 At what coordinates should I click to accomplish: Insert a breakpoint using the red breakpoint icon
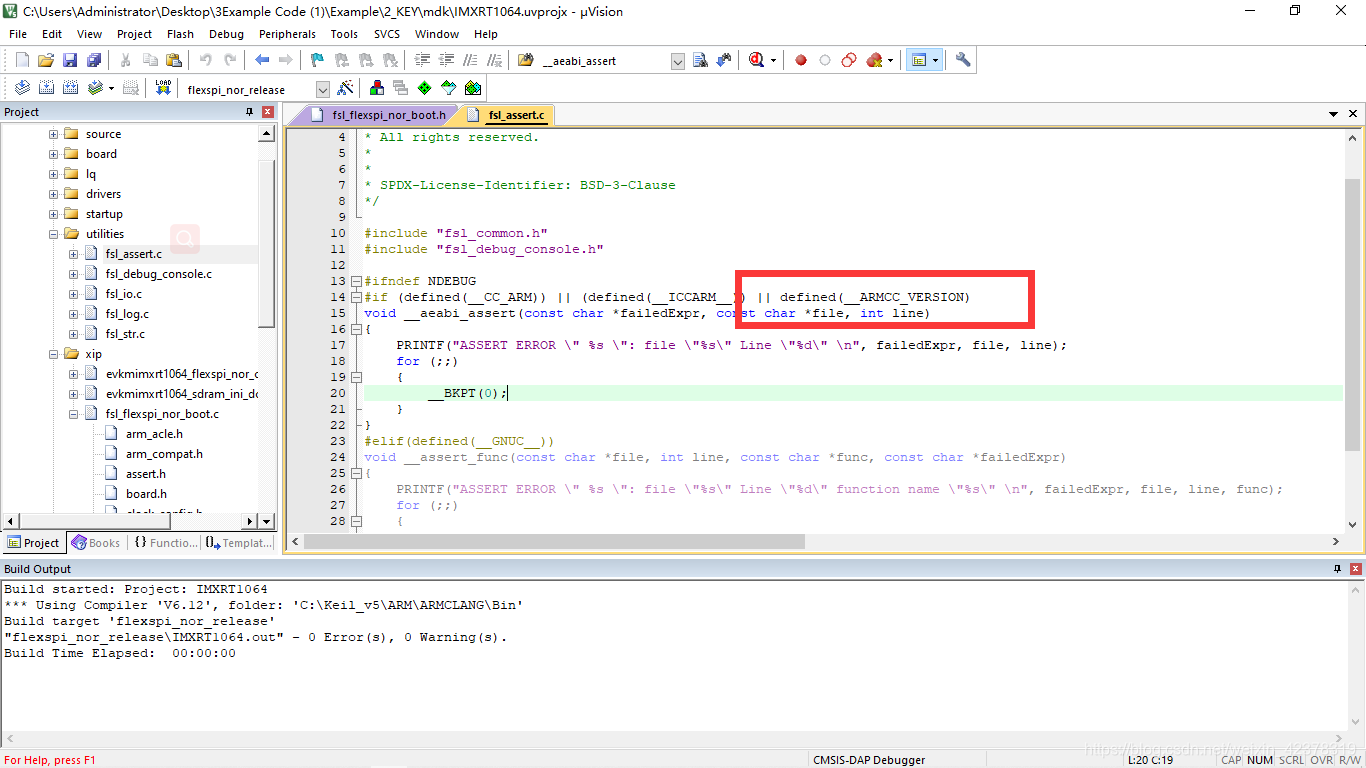click(801, 59)
